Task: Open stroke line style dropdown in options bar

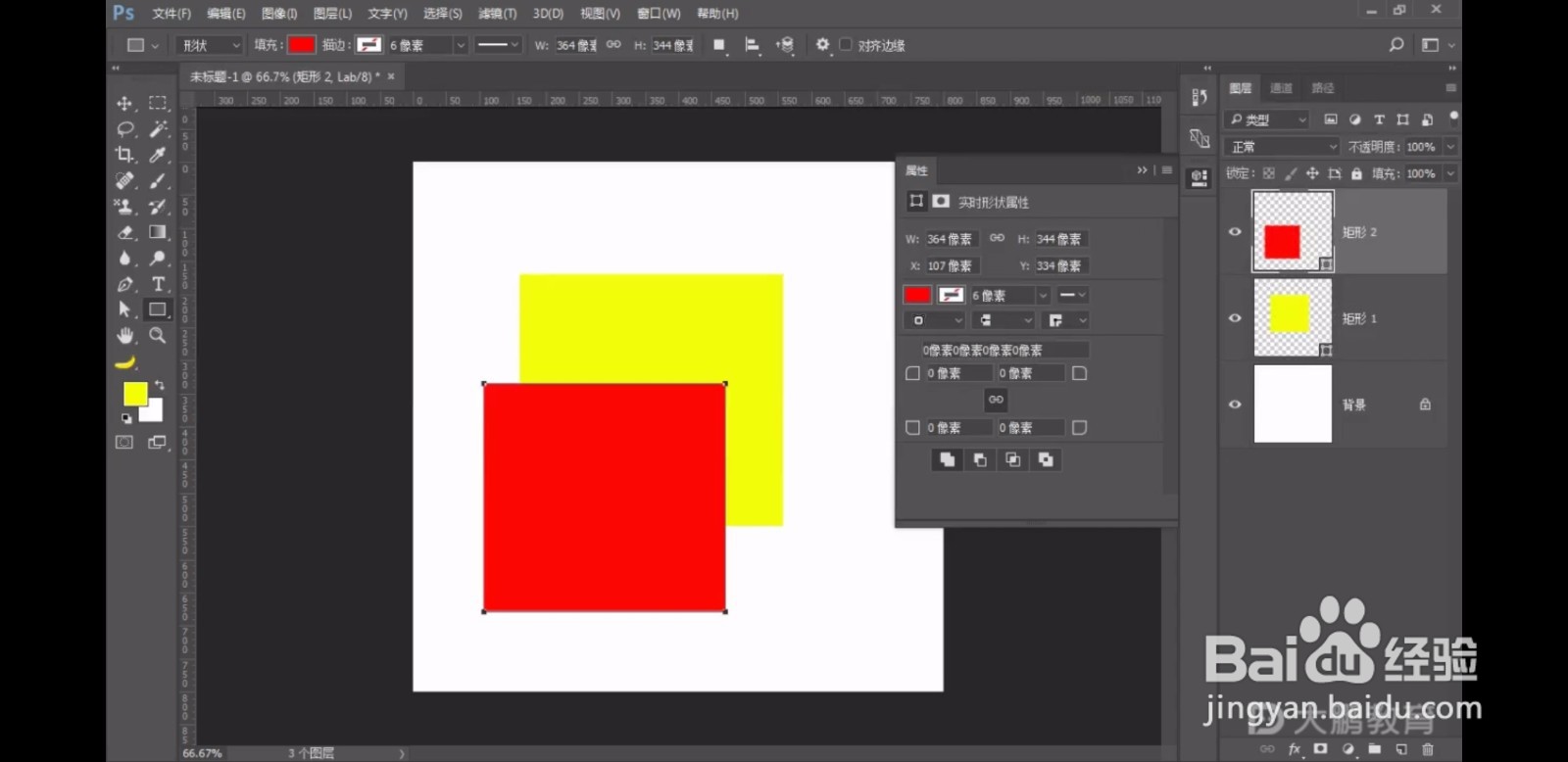Action: pos(498,45)
